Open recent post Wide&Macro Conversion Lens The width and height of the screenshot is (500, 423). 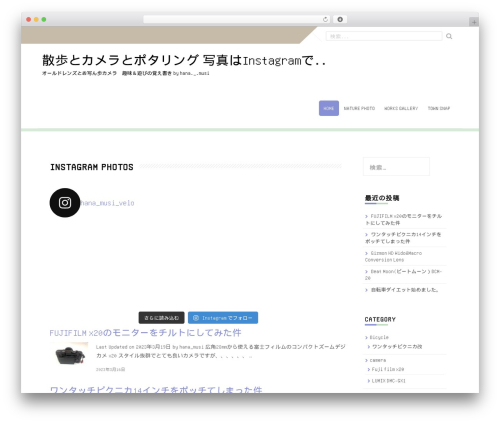[x=393, y=256]
